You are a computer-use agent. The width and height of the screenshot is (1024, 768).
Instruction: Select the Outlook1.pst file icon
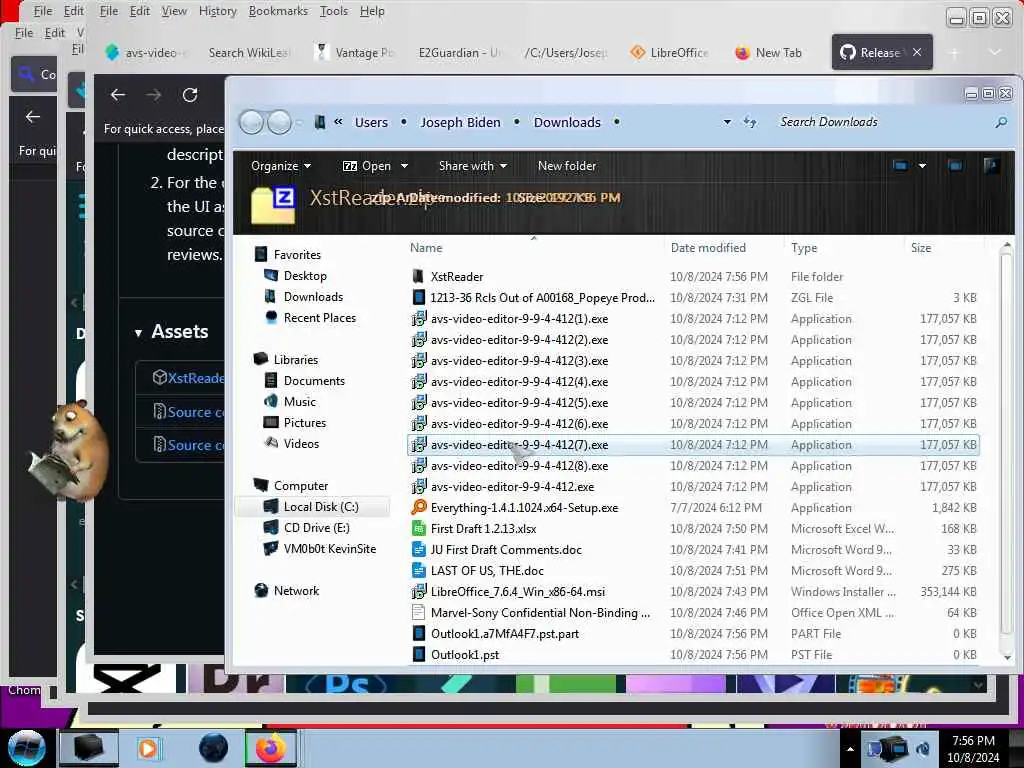(x=419, y=654)
